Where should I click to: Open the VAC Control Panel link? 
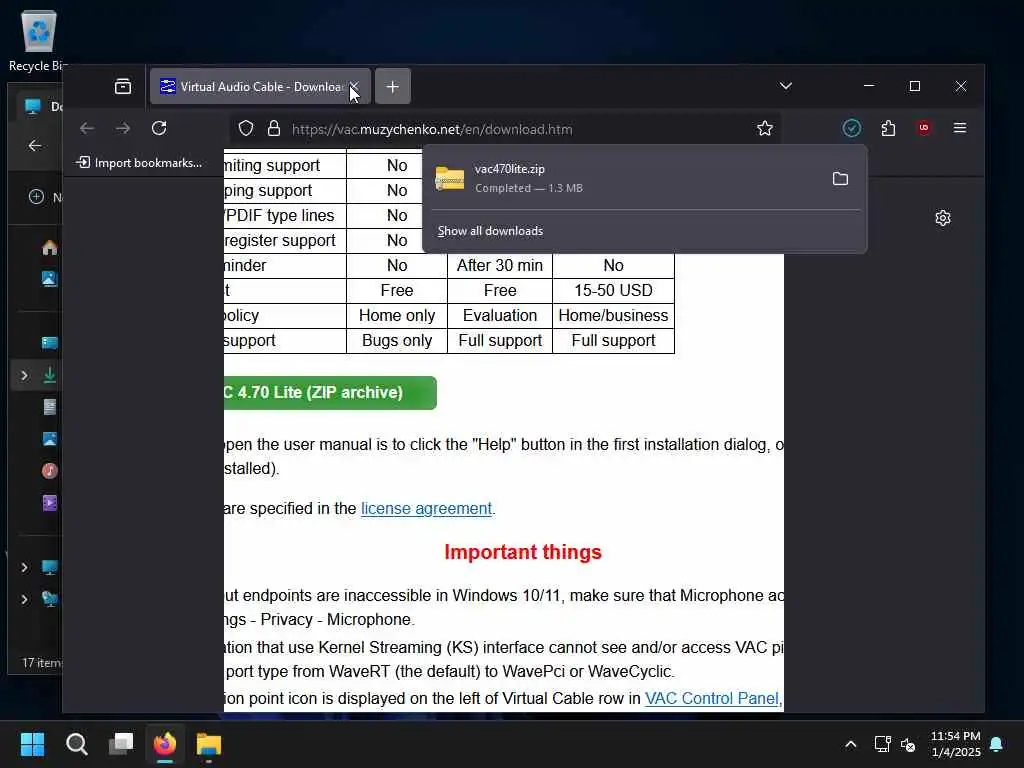pyautogui.click(x=712, y=698)
